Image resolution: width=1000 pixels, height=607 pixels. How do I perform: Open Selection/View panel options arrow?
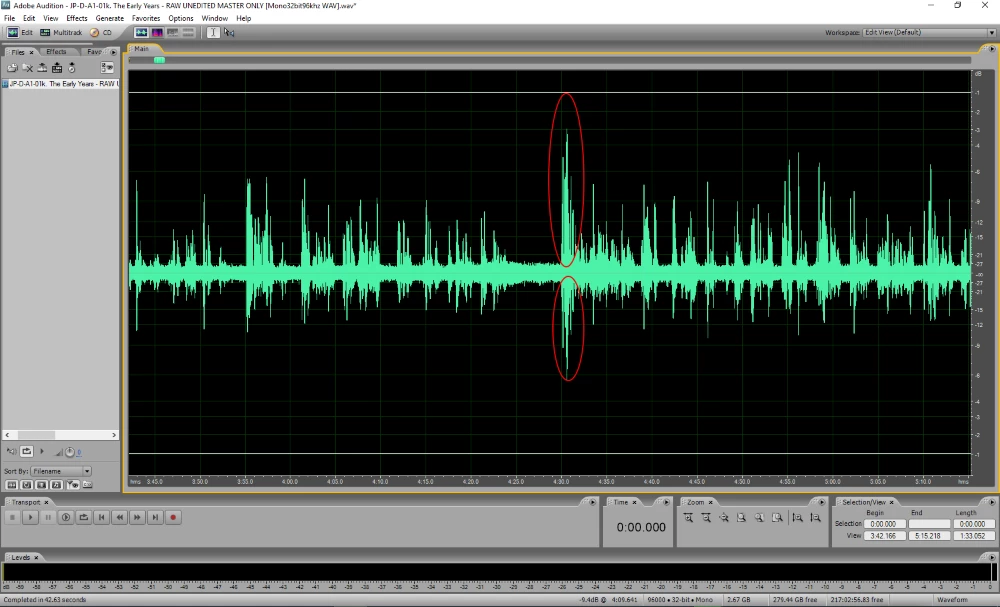pyautogui.click(x=992, y=502)
